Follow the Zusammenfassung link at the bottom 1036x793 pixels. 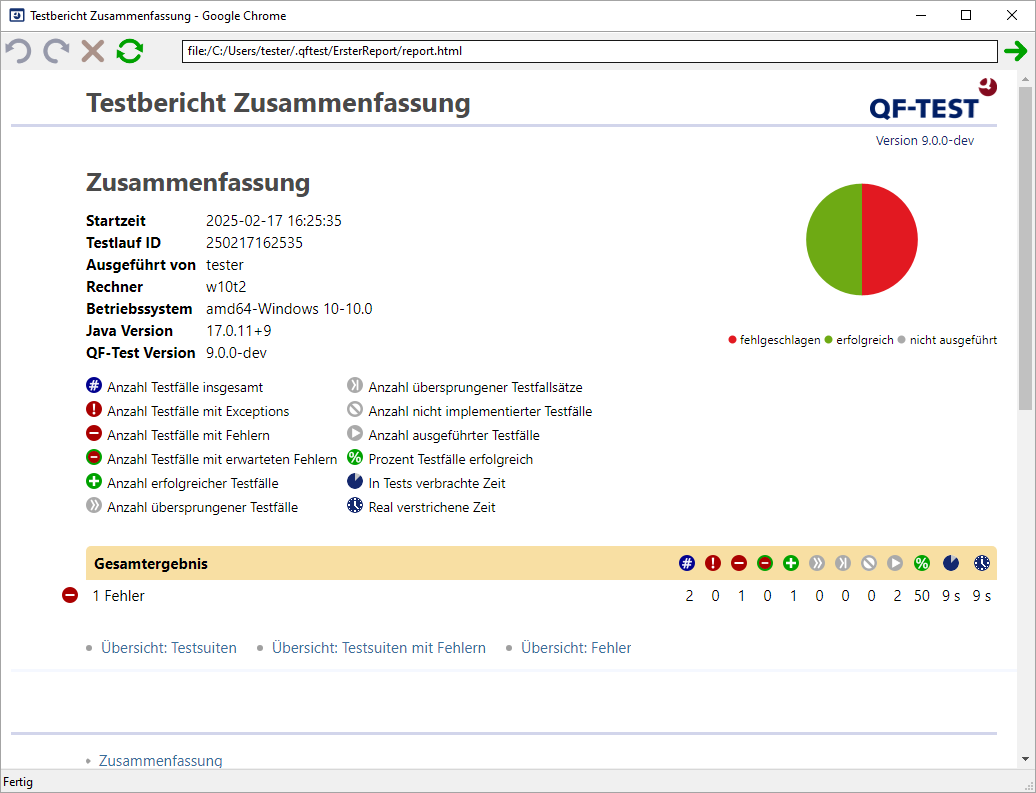coord(161,761)
